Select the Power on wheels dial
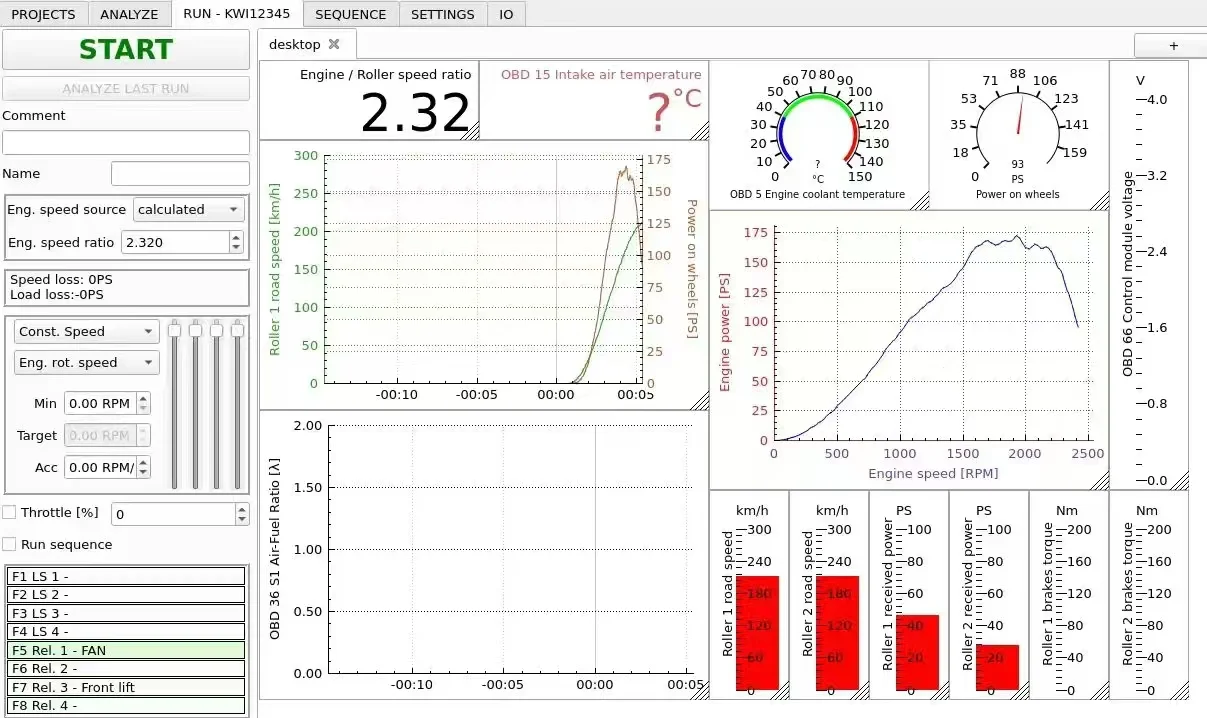 coord(1018,134)
